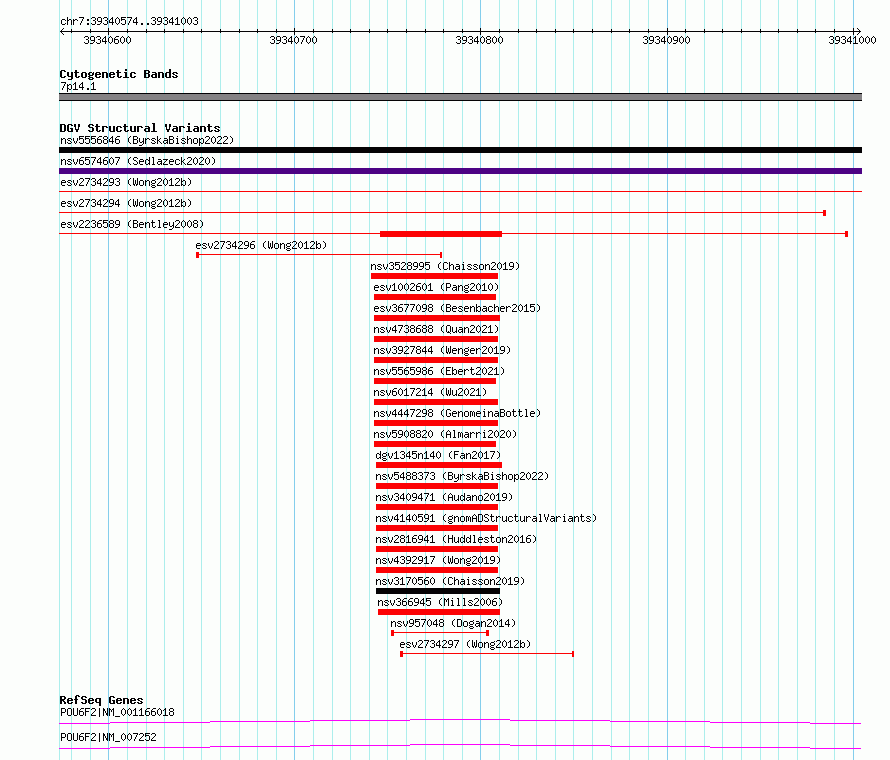Viewport: 890px width, 760px height.
Task: Open variant esv2734296 (Wong2012b)
Action: click(261, 245)
